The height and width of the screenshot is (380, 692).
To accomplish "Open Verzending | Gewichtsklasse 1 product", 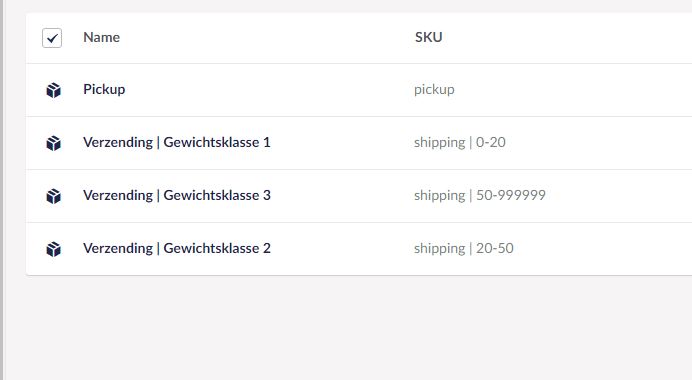I will 177,143.
